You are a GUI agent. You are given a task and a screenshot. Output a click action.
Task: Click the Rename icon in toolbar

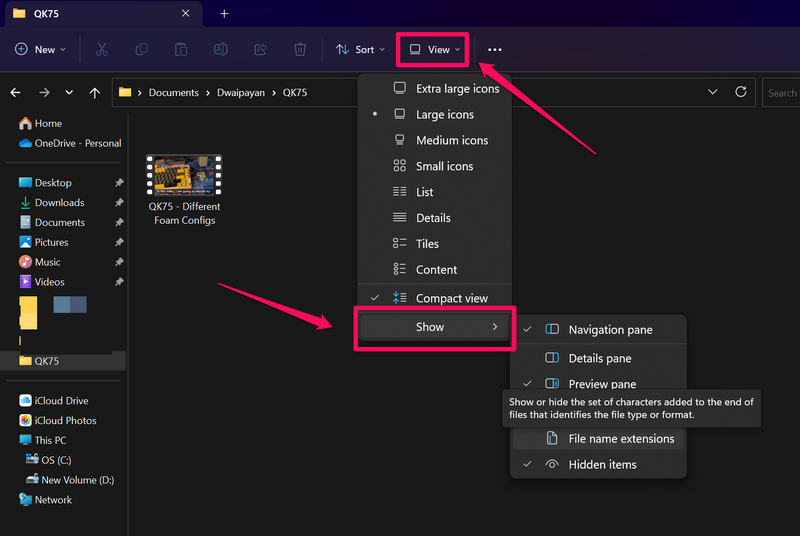point(221,49)
